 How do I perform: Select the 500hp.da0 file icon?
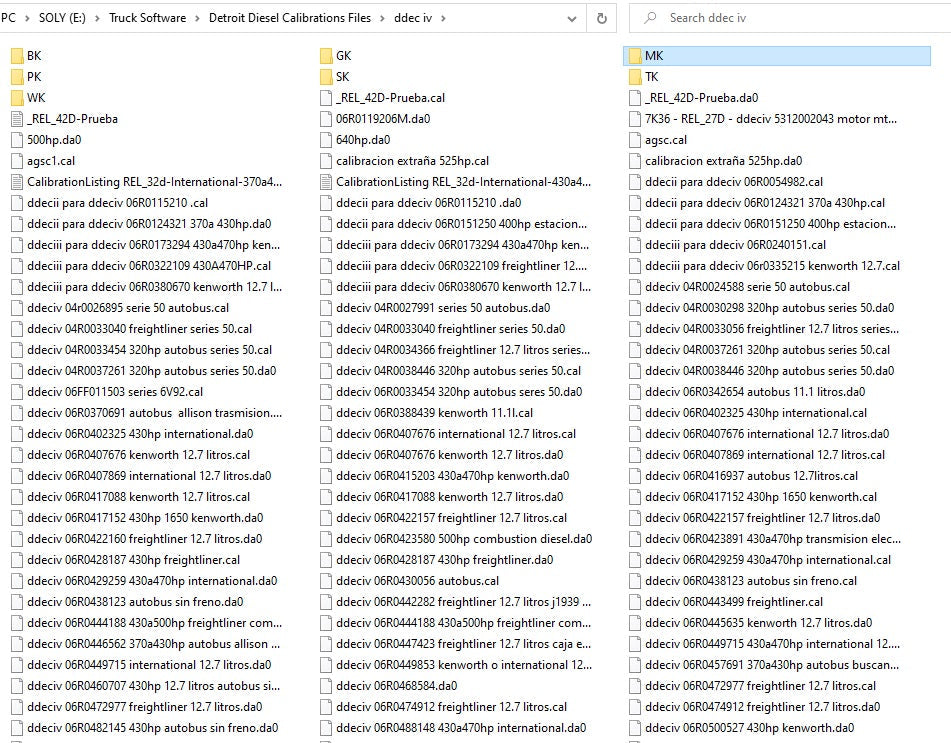[17, 140]
